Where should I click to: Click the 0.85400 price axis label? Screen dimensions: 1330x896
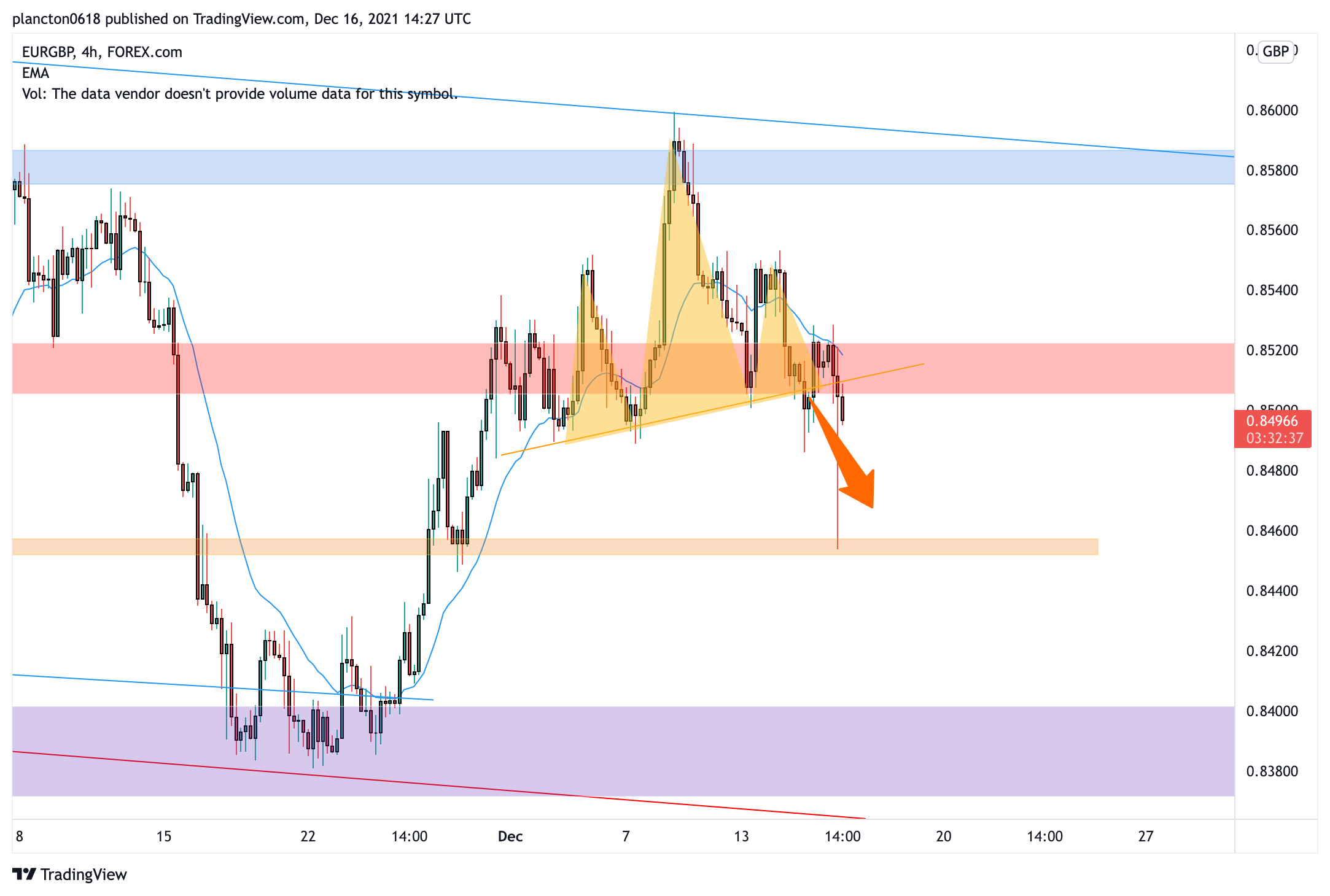tap(1272, 290)
